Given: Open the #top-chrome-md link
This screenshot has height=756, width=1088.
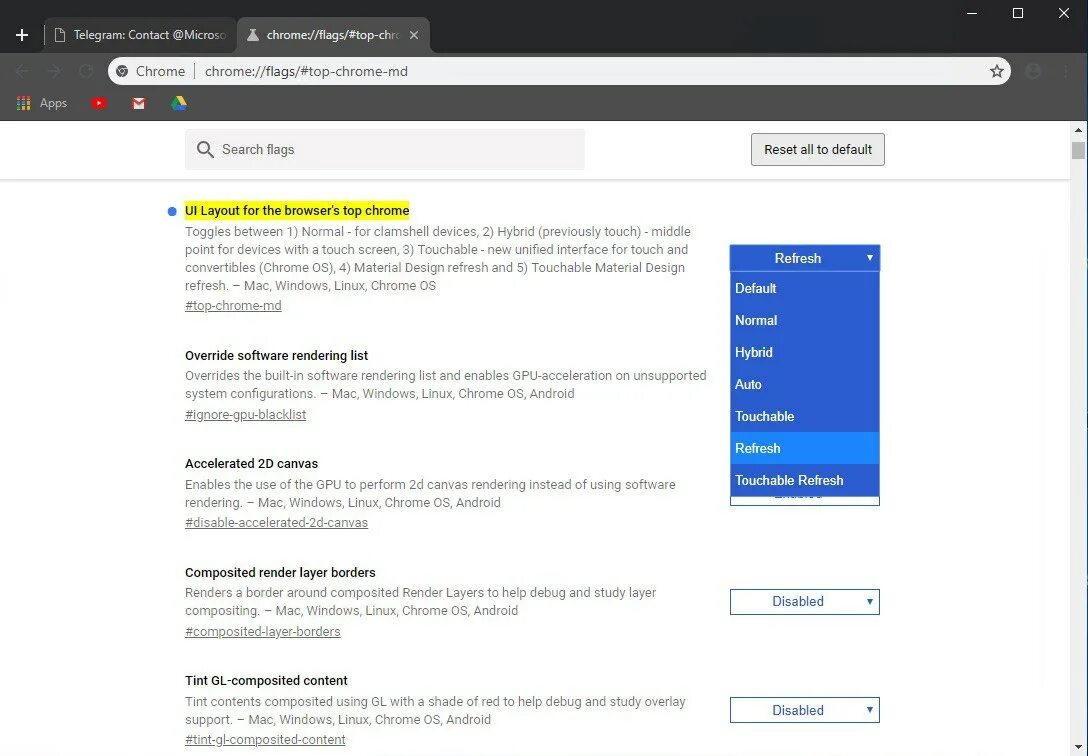Looking at the screenshot, I should point(233,306).
